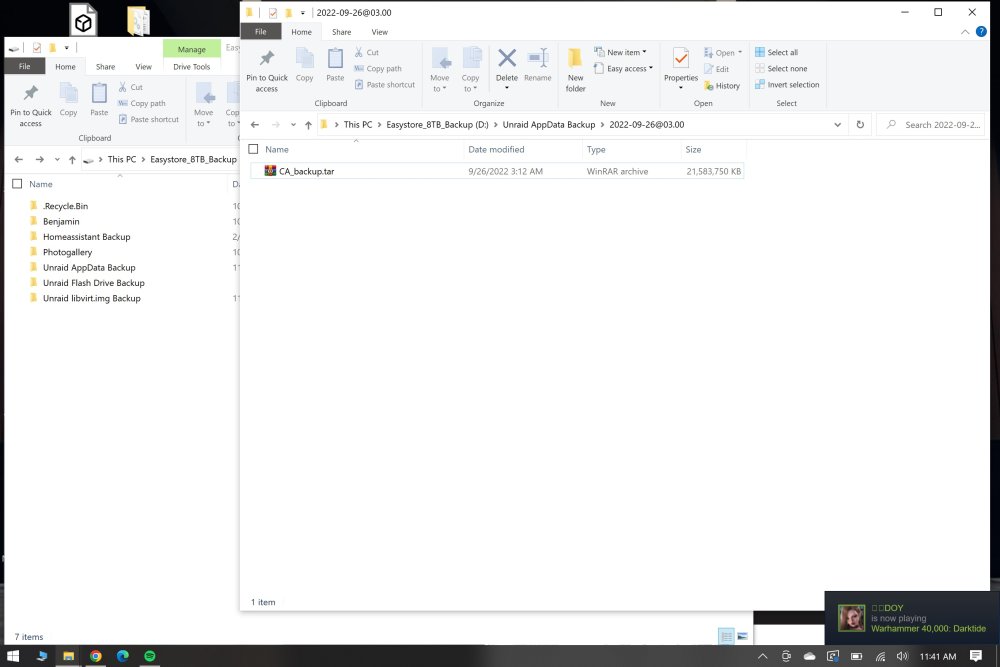Open the volume control in system tray
1000x667 pixels.
(902, 656)
